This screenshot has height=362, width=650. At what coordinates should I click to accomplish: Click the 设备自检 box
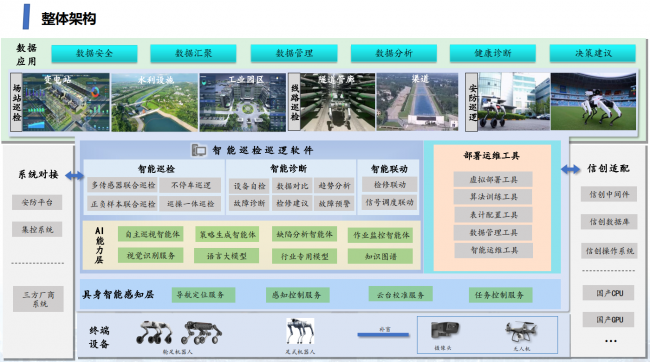point(249,186)
